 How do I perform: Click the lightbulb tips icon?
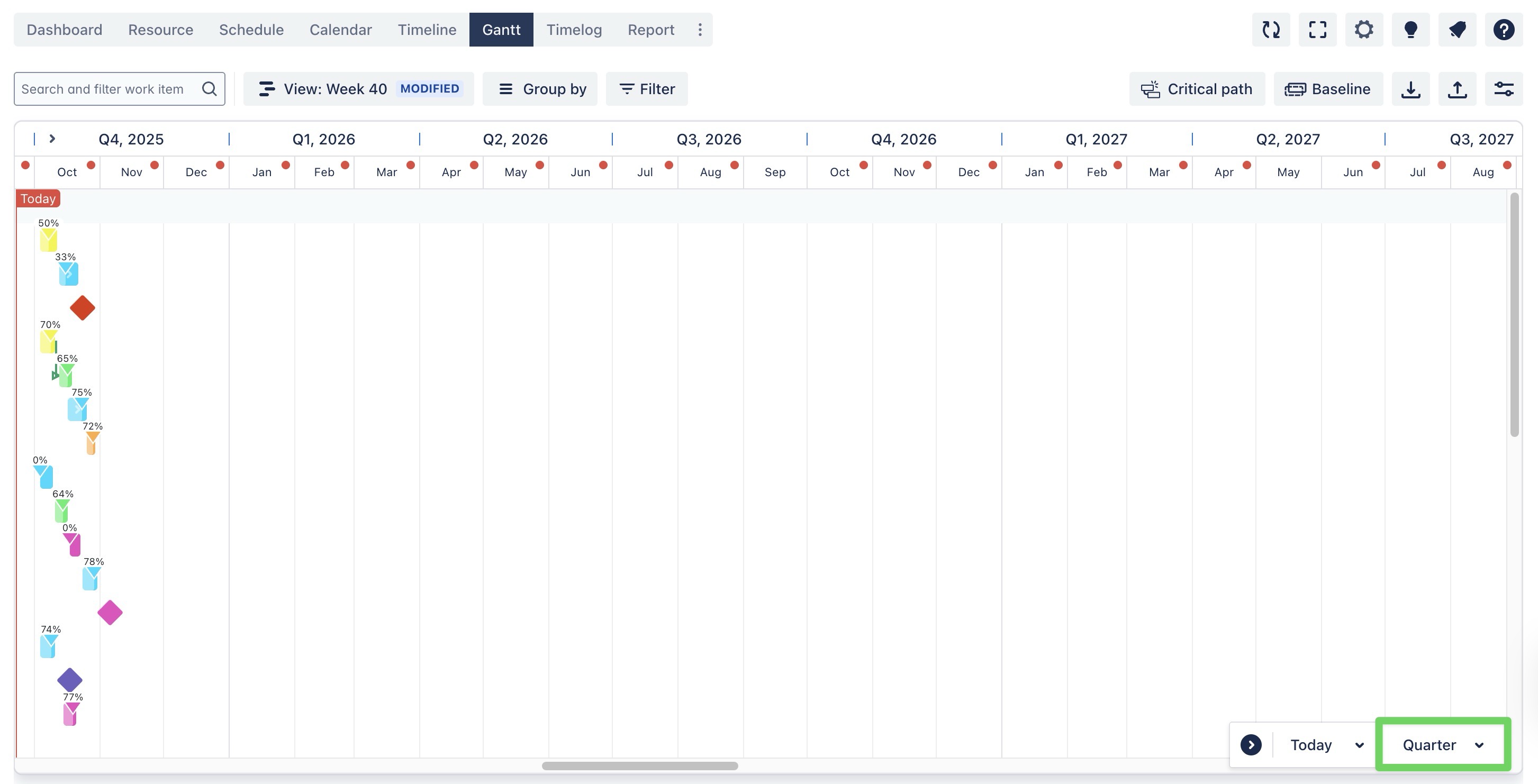pyautogui.click(x=1410, y=29)
